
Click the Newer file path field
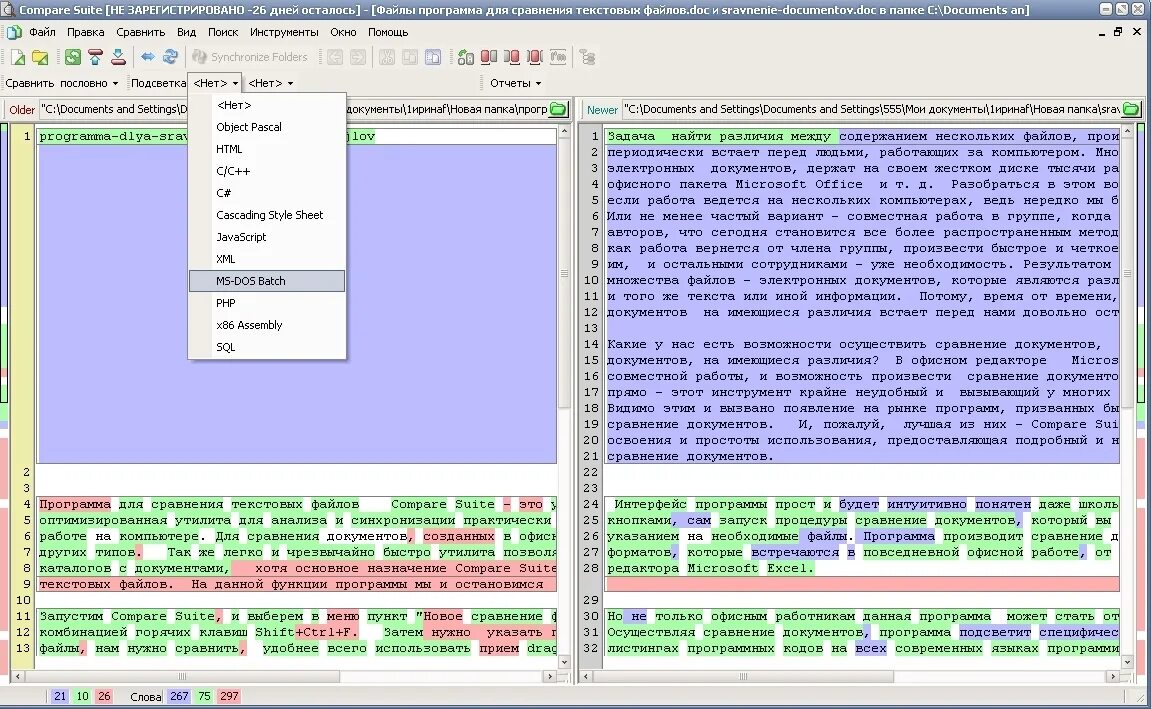(872, 109)
